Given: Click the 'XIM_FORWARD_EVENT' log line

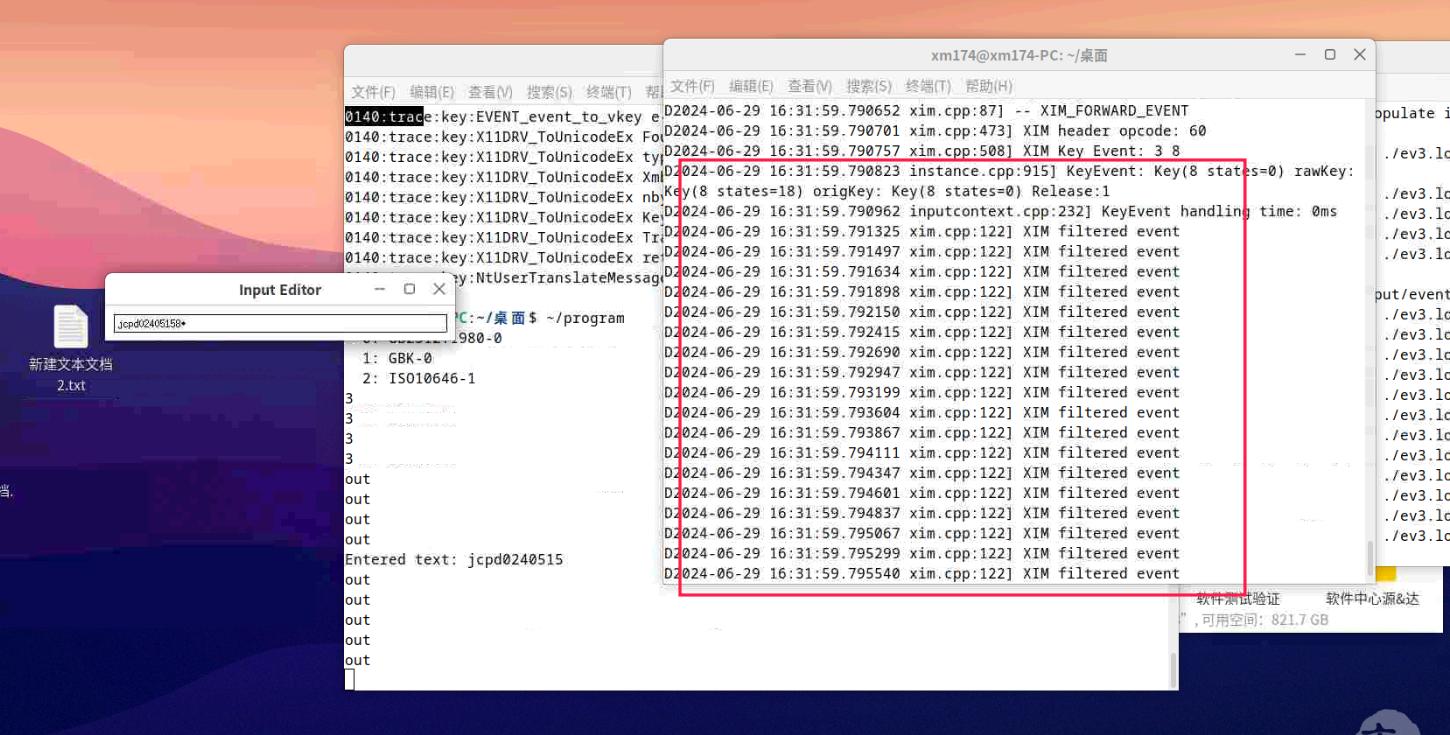Looking at the screenshot, I should (927, 110).
